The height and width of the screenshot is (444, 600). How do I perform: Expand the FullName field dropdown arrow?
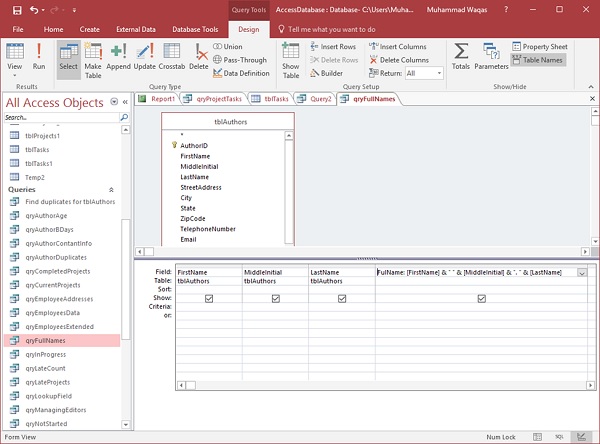[x=581, y=273]
